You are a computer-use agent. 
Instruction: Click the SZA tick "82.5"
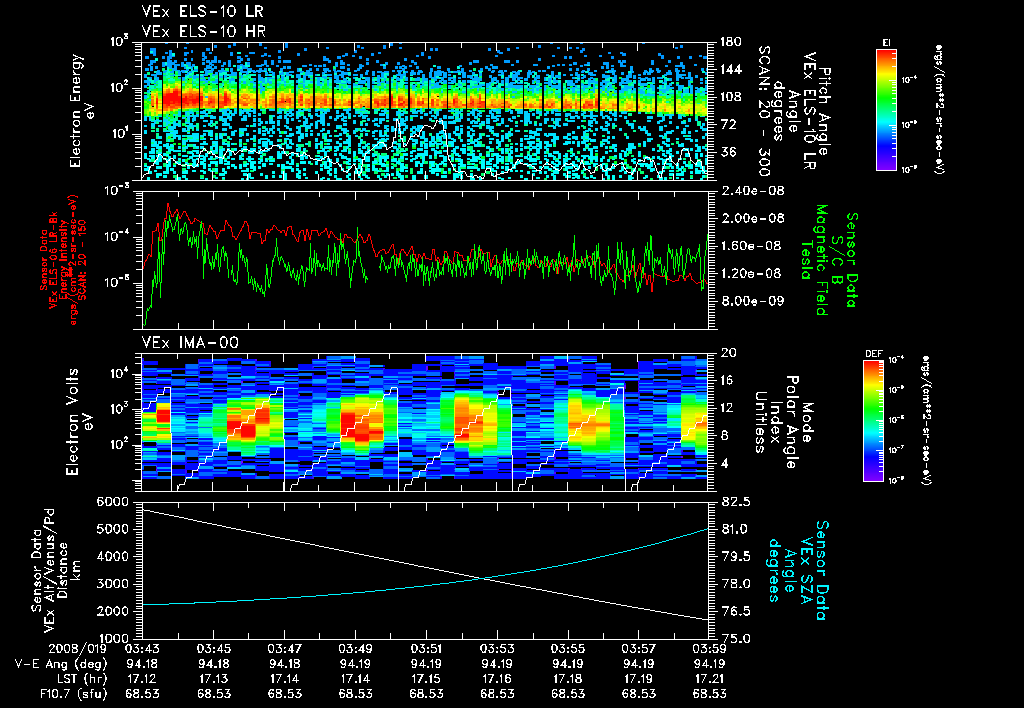tap(735, 502)
